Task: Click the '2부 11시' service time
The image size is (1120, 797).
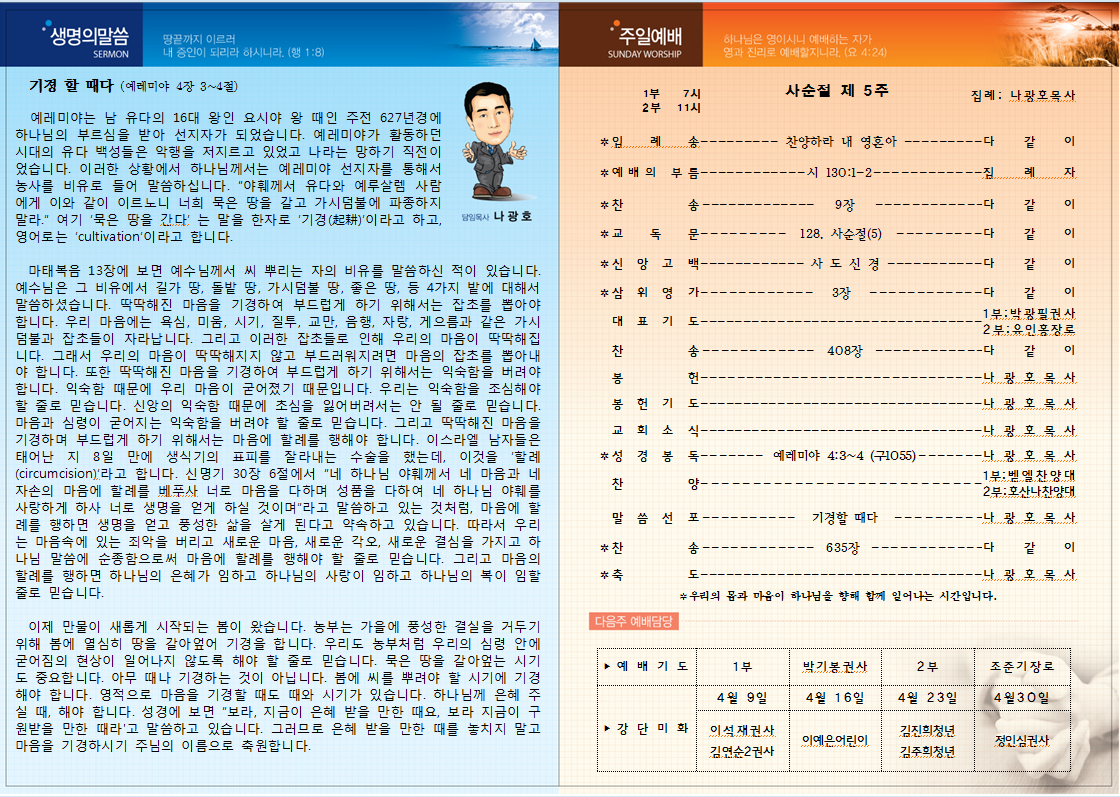Action: [671, 108]
